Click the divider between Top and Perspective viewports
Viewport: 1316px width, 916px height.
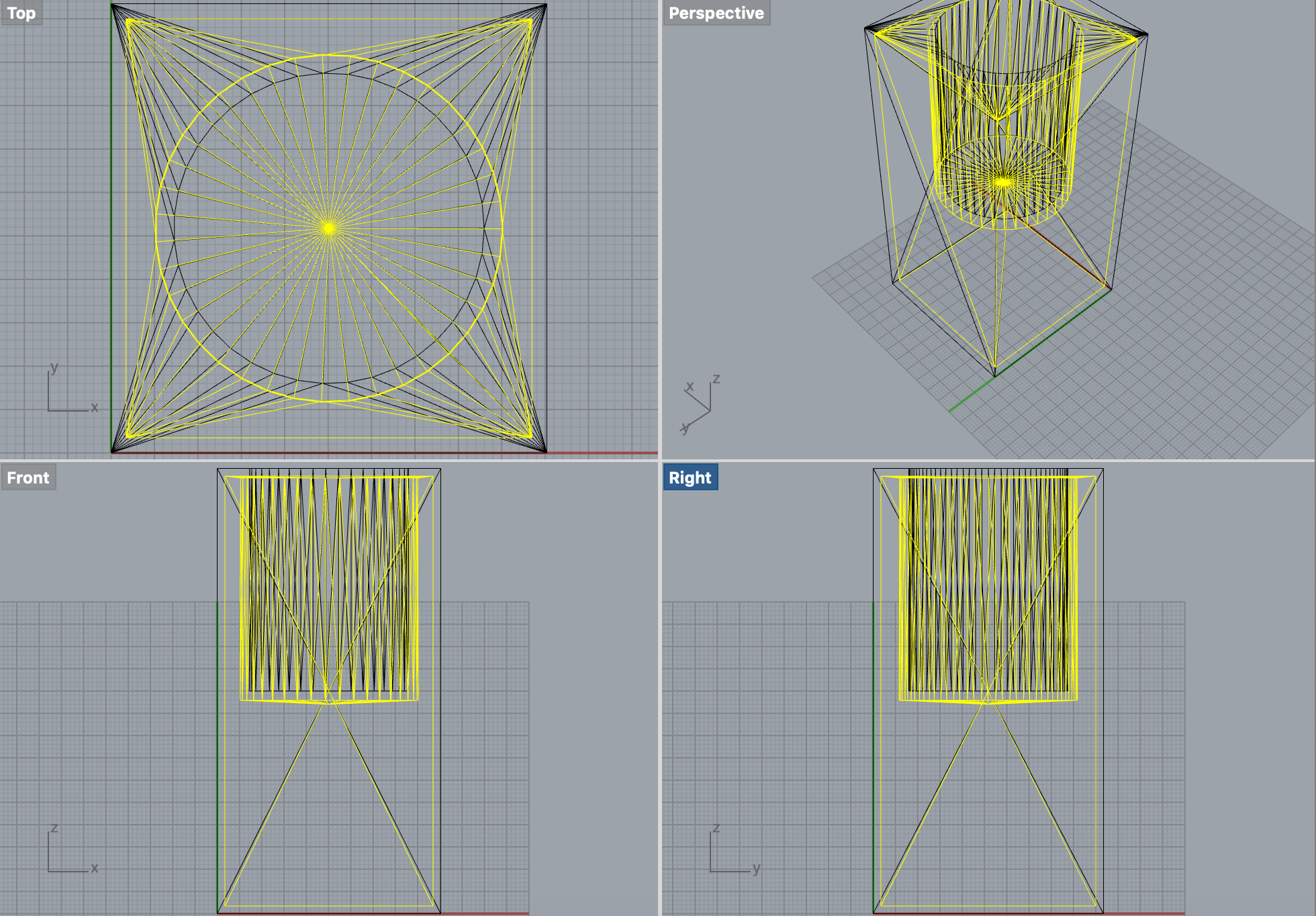[660, 228]
